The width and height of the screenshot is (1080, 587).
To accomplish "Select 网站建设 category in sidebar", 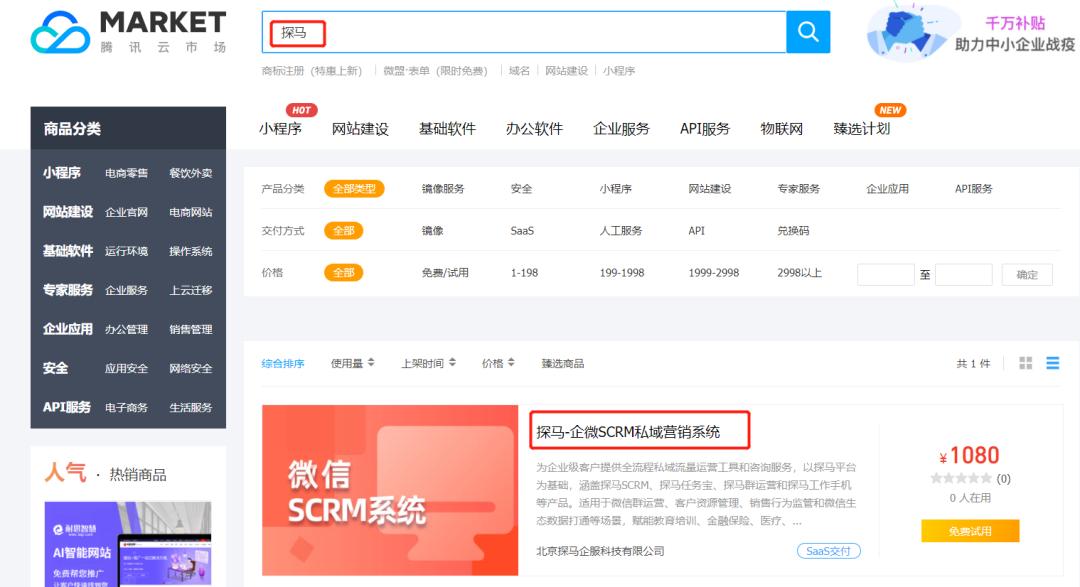I will (x=68, y=212).
